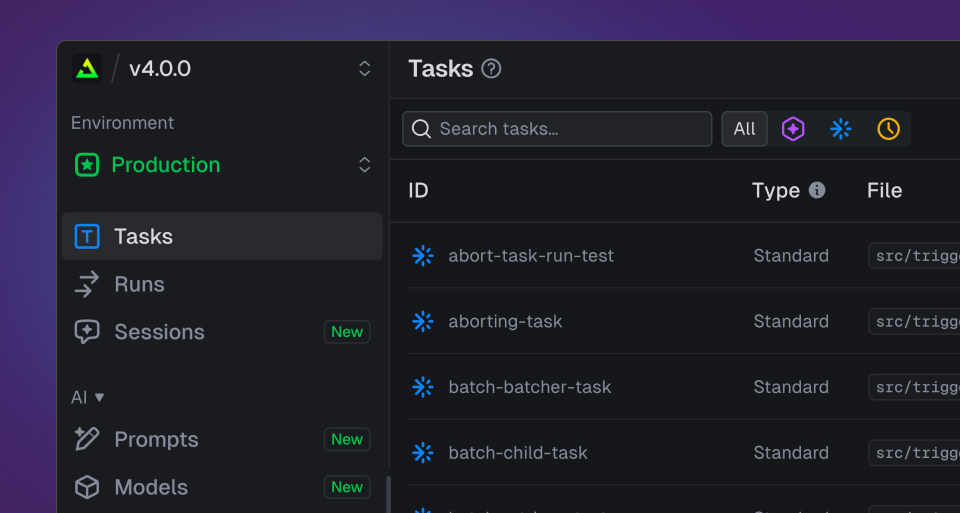The image size is (960, 513).
Task: Click the File column header
Action: pos(884,190)
